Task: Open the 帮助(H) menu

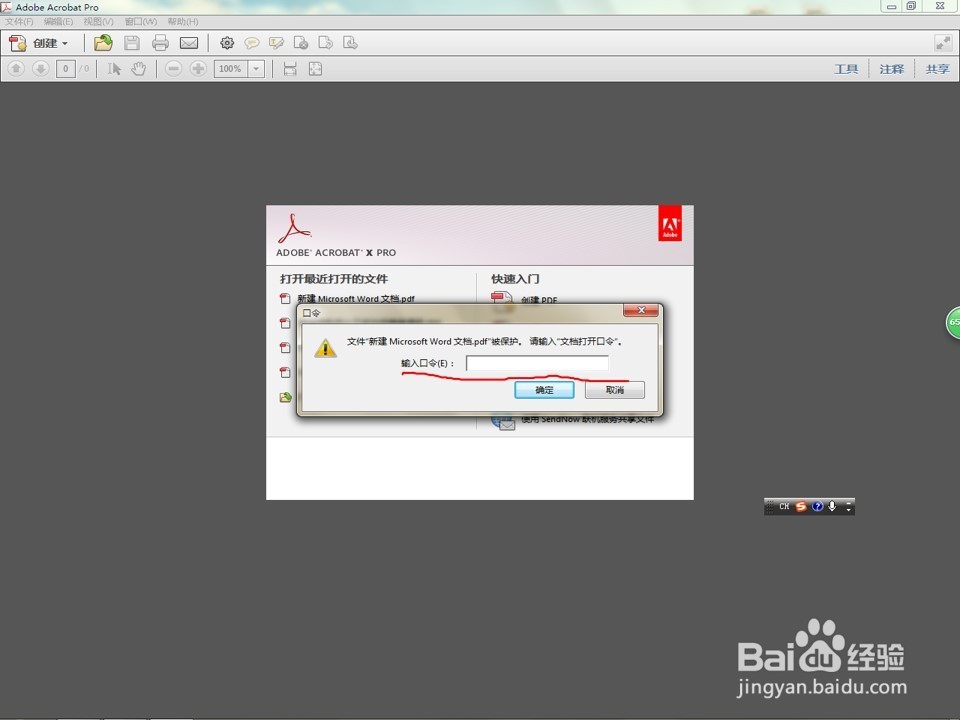Action: point(182,21)
